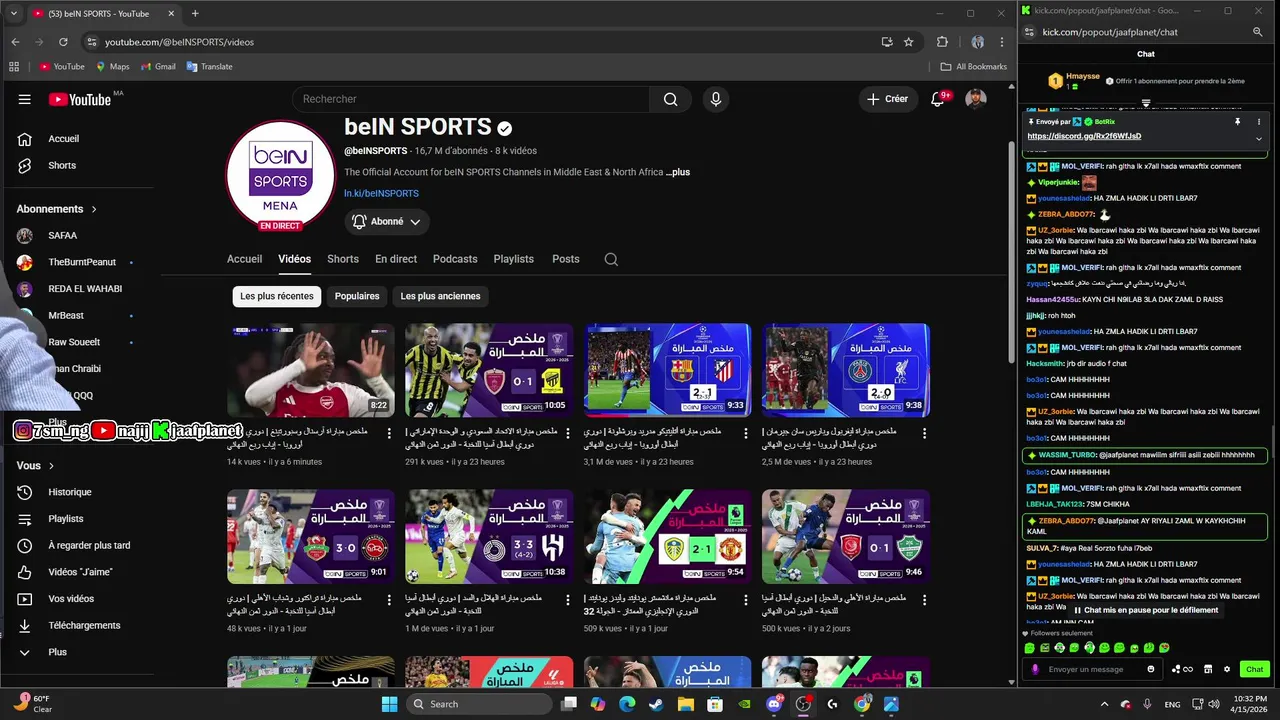Viewport: 1280px width, 720px height.
Task: Unpin the BotRix pinned message
Action: pos(1237,122)
